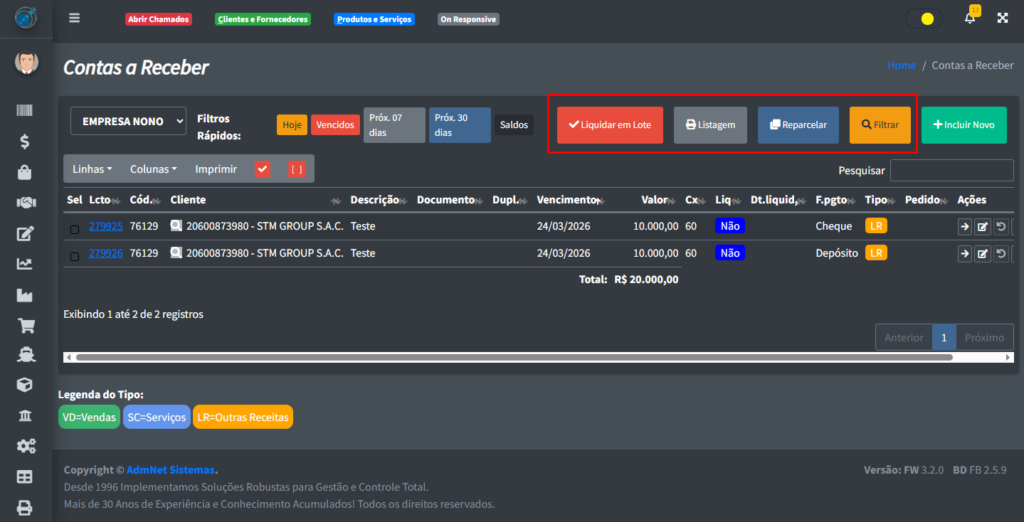Click the magnifier icon beside first client
The height and width of the screenshot is (522, 1024).
click(x=176, y=226)
